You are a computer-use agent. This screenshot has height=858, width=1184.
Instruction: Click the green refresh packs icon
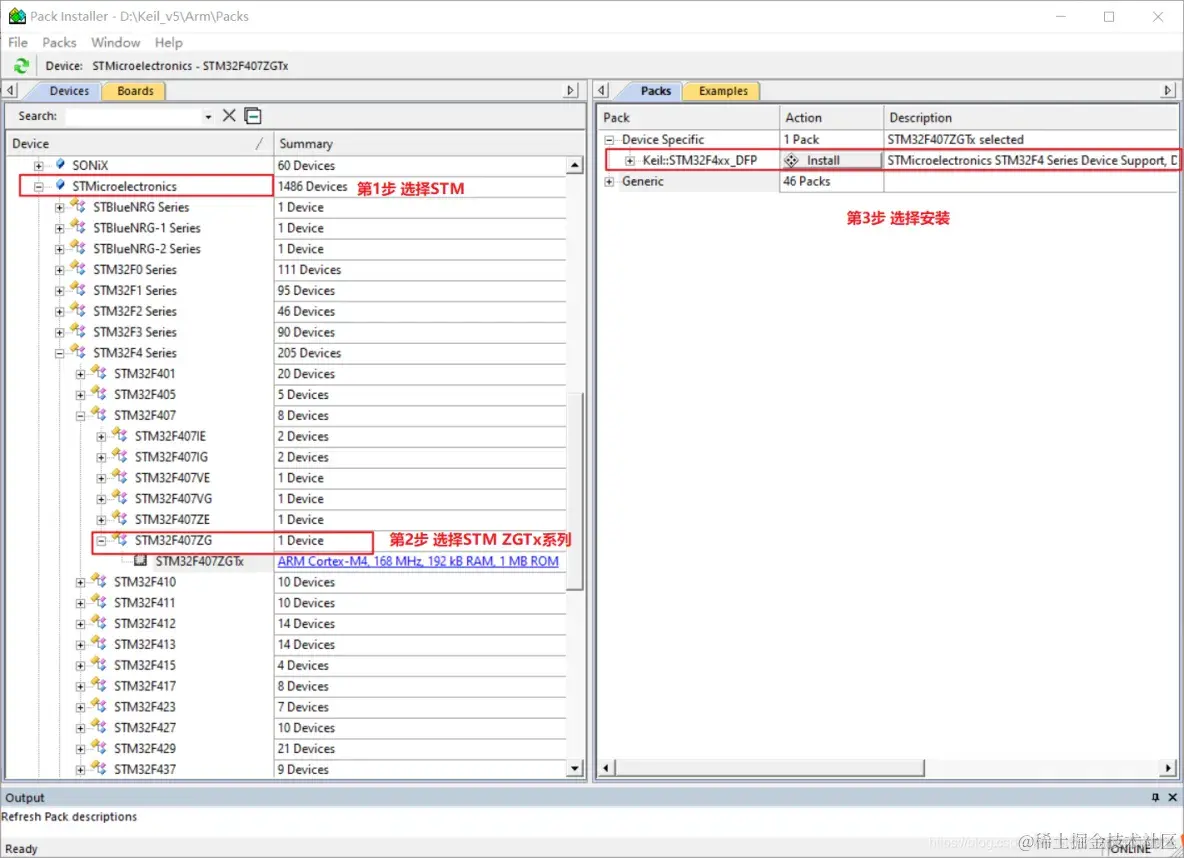(x=21, y=66)
